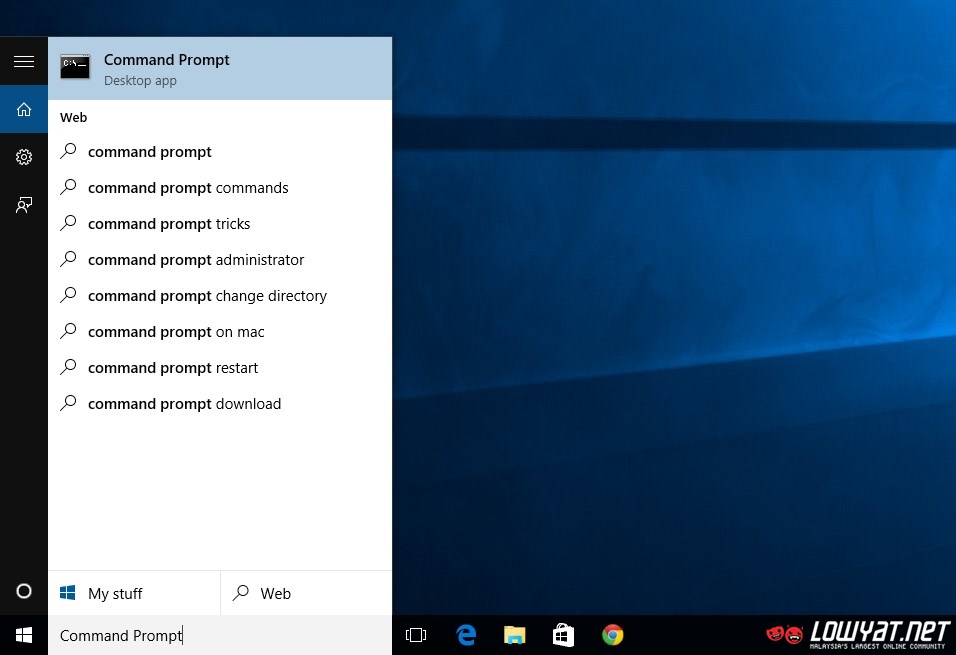Choose 'command prompt download' suggestion
The width and height of the screenshot is (956, 655).
coord(184,404)
